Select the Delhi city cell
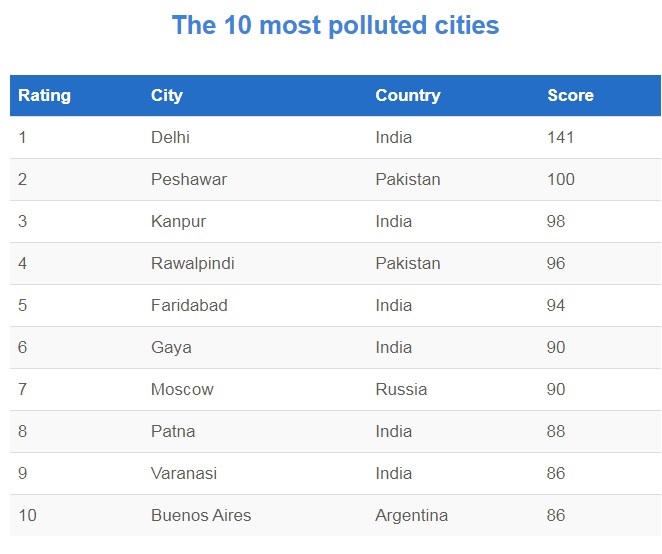Image resolution: width=662 pixels, height=554 pixels. (170, 138)
